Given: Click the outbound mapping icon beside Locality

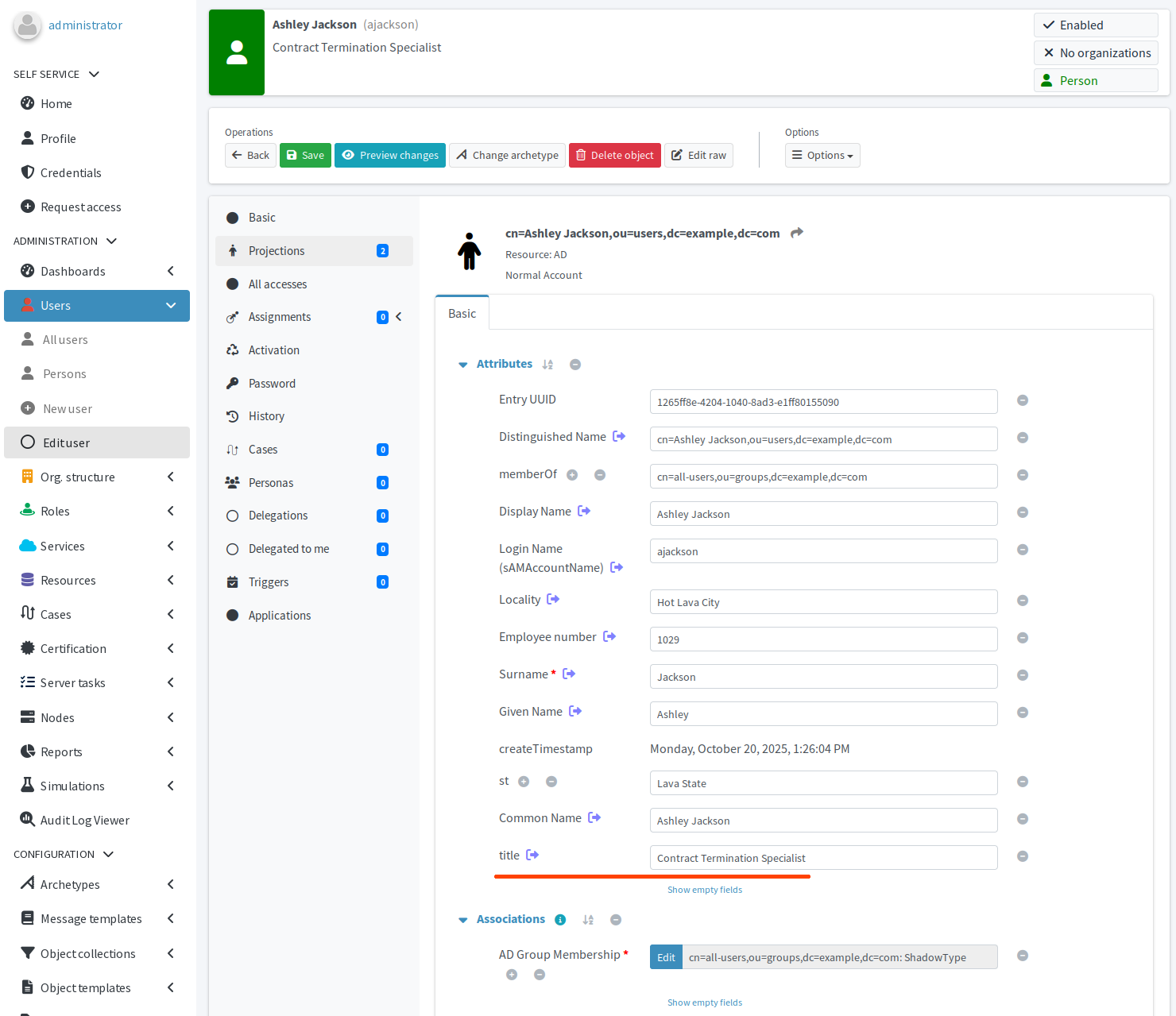Looking at the screenshot, I should pyautogui.click(x=553, y=600).
